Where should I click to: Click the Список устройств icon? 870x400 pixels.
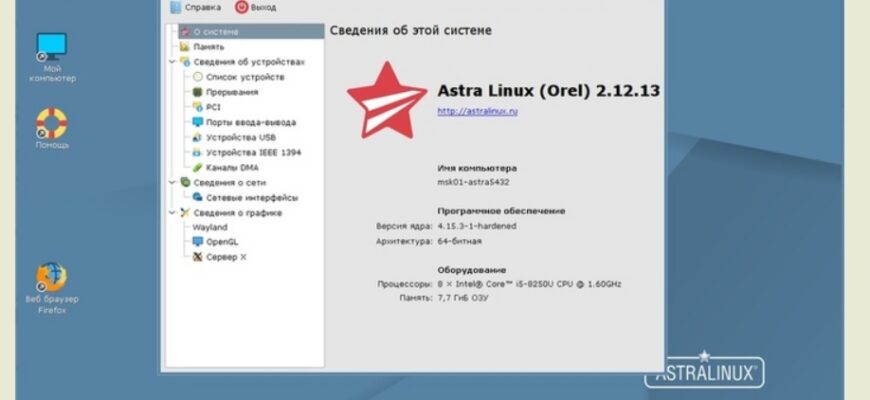click(x=198, y=77)
